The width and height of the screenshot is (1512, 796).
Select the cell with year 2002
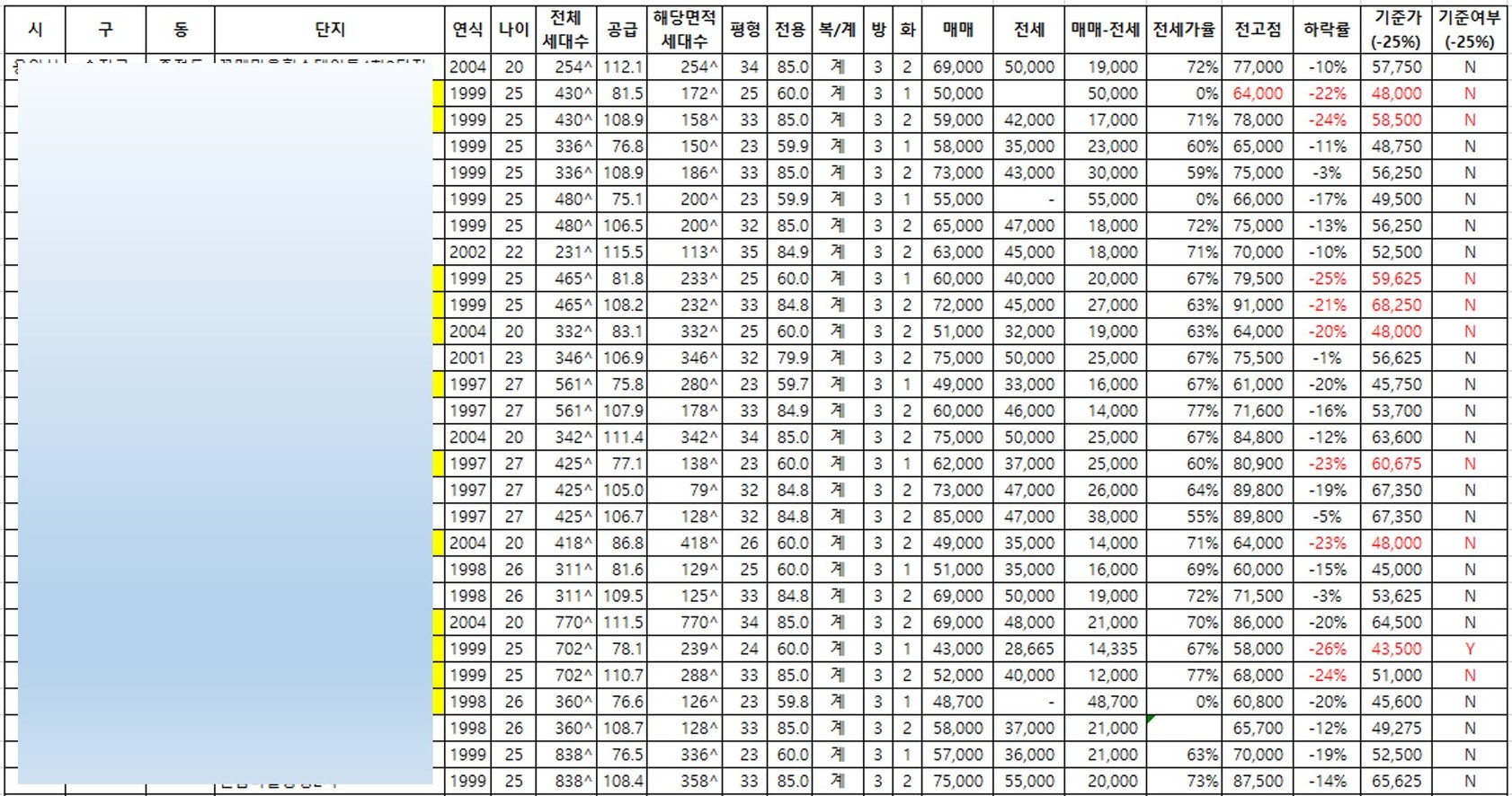tap(467, 252)
